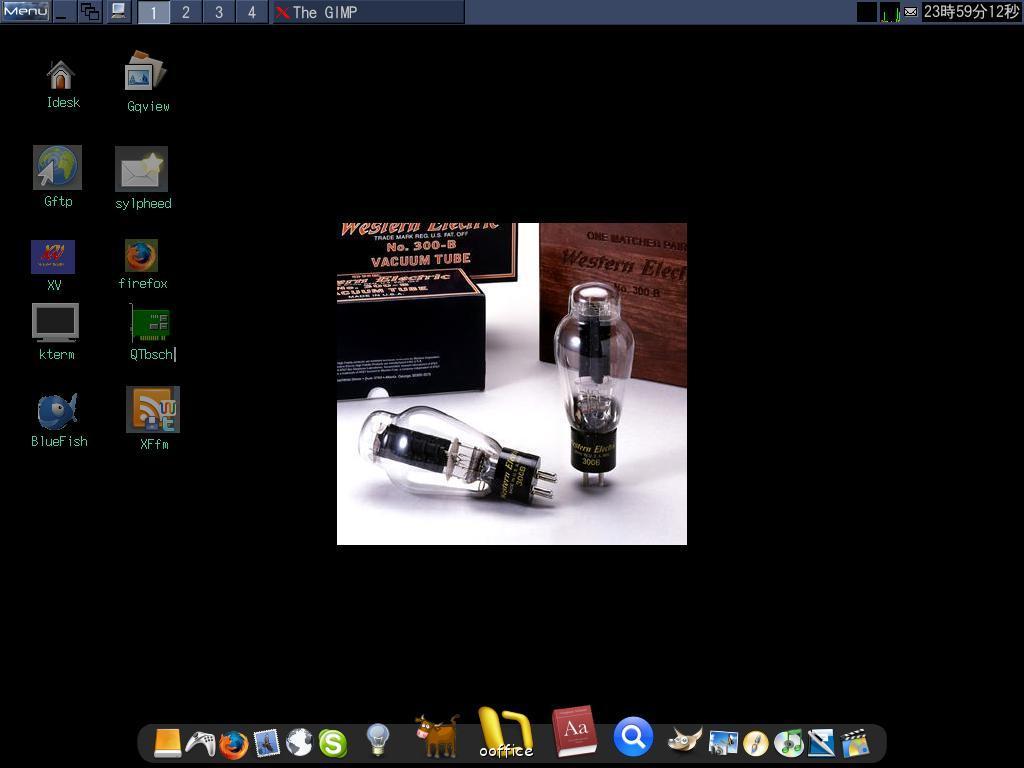Open GIMP from the dock
The height and width of the screenshot is (768, 1024).
pyautogui.click(x=683, y=740)
